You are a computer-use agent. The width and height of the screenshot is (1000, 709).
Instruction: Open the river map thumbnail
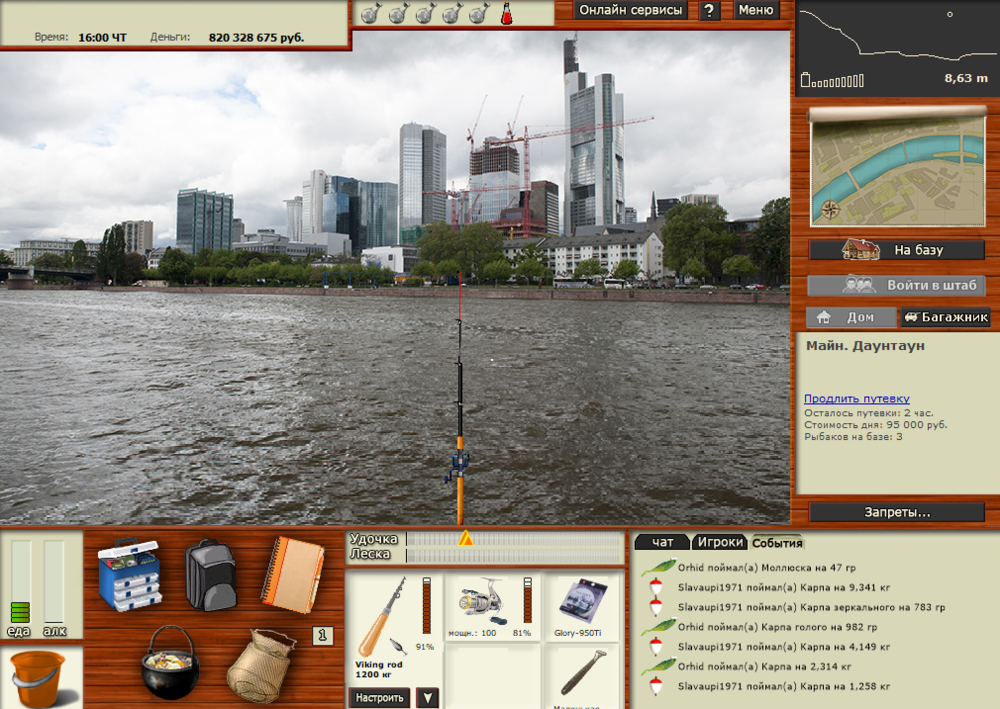[896, 165]
